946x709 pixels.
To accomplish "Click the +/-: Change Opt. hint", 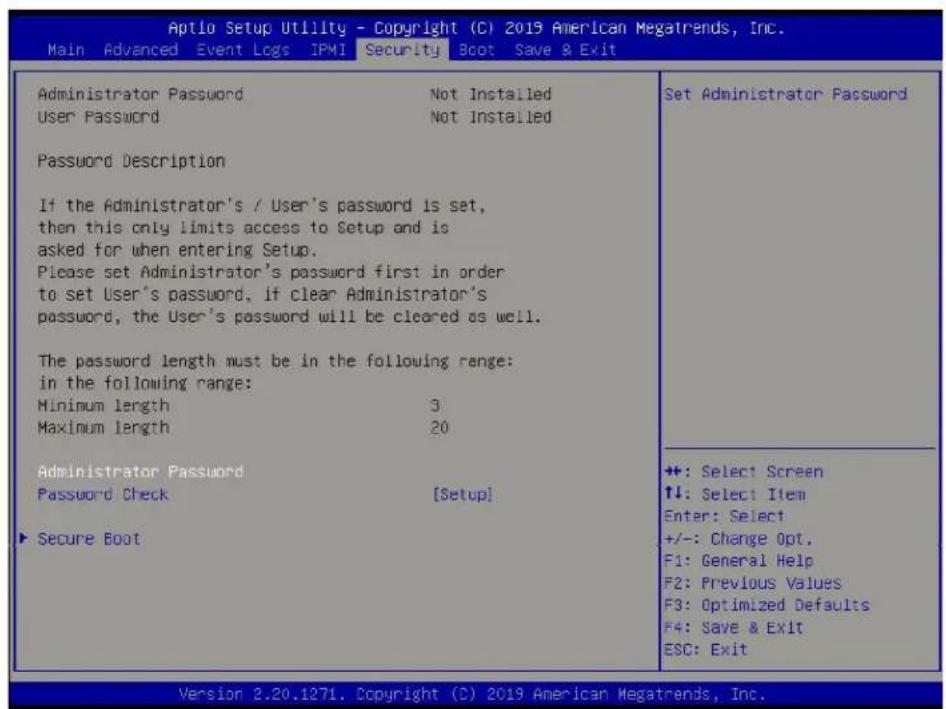I will 738,538.
